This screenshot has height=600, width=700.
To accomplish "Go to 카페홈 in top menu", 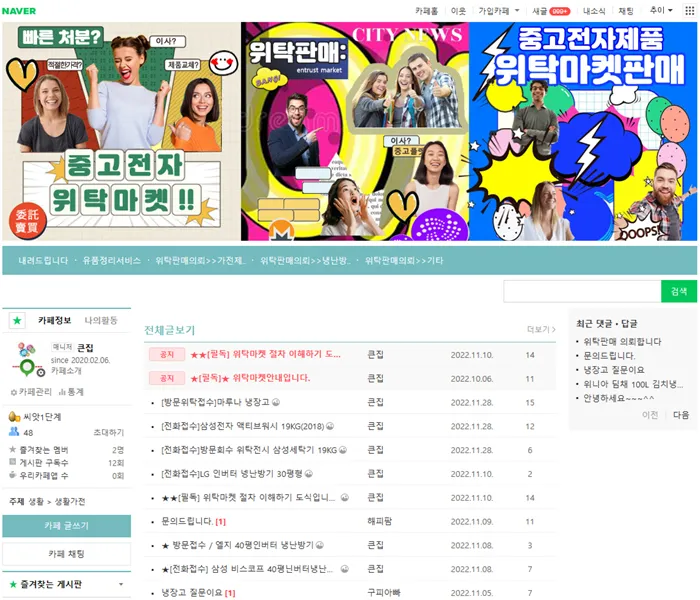I will pos(427,11).
